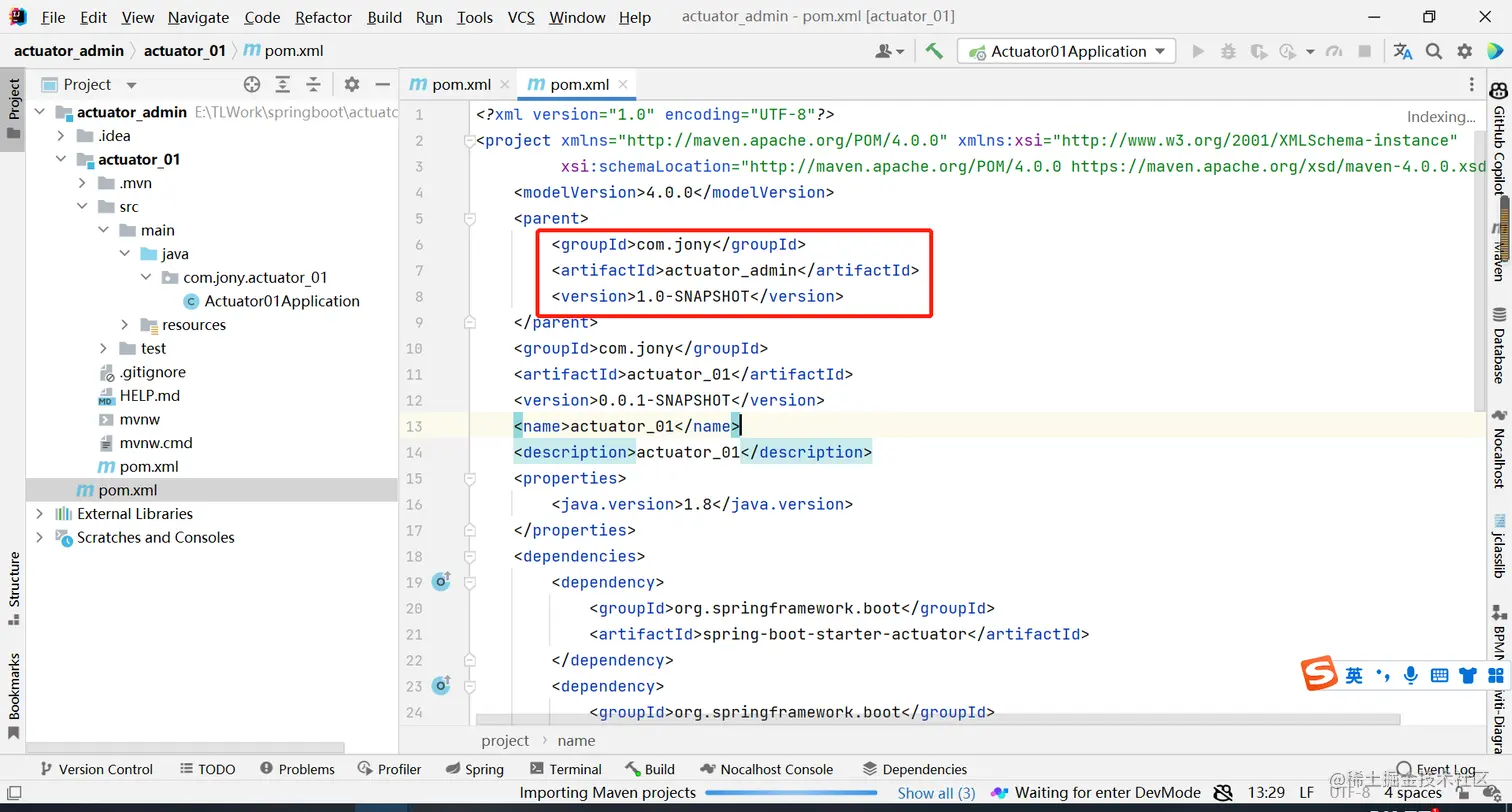Expand External Libraries node
This screenshot has height=812, width=1512.
pyautogui.click(x=39, y=514)
